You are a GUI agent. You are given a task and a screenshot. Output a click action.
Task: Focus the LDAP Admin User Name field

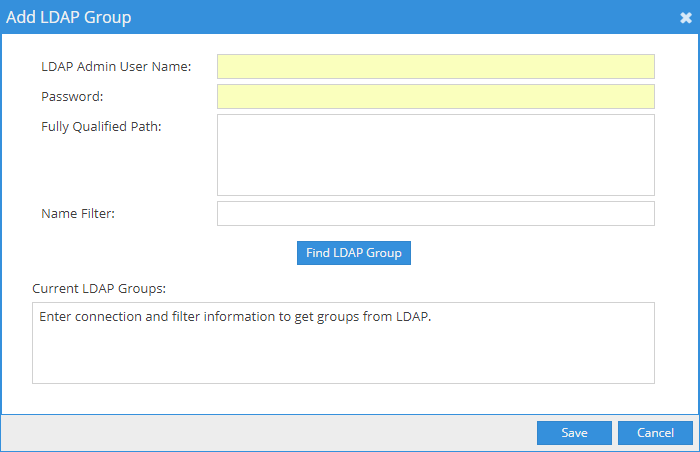pos(436,67)
